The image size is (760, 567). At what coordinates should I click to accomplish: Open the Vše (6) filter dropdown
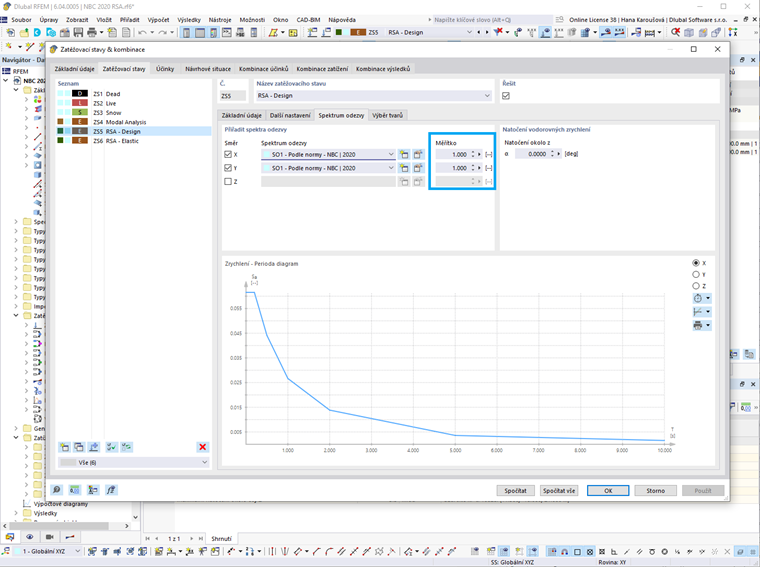tap(204, 462)
